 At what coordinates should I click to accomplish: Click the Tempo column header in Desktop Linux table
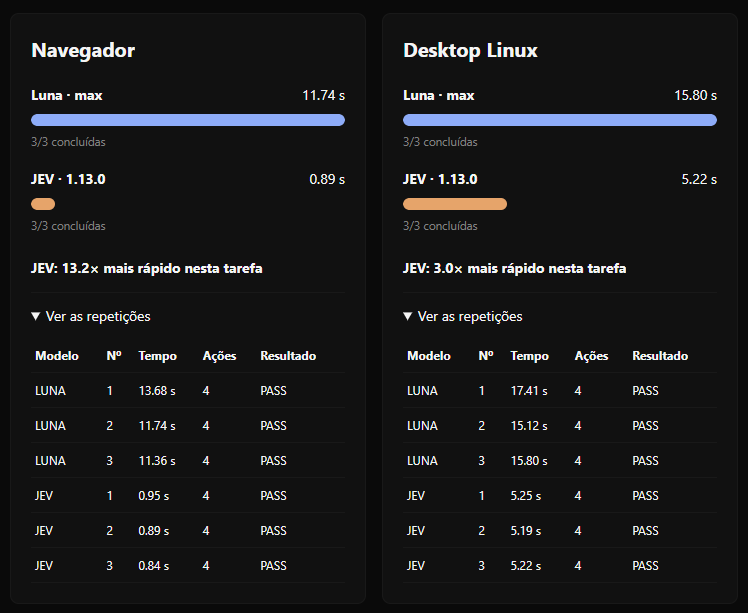click(530, 356)
